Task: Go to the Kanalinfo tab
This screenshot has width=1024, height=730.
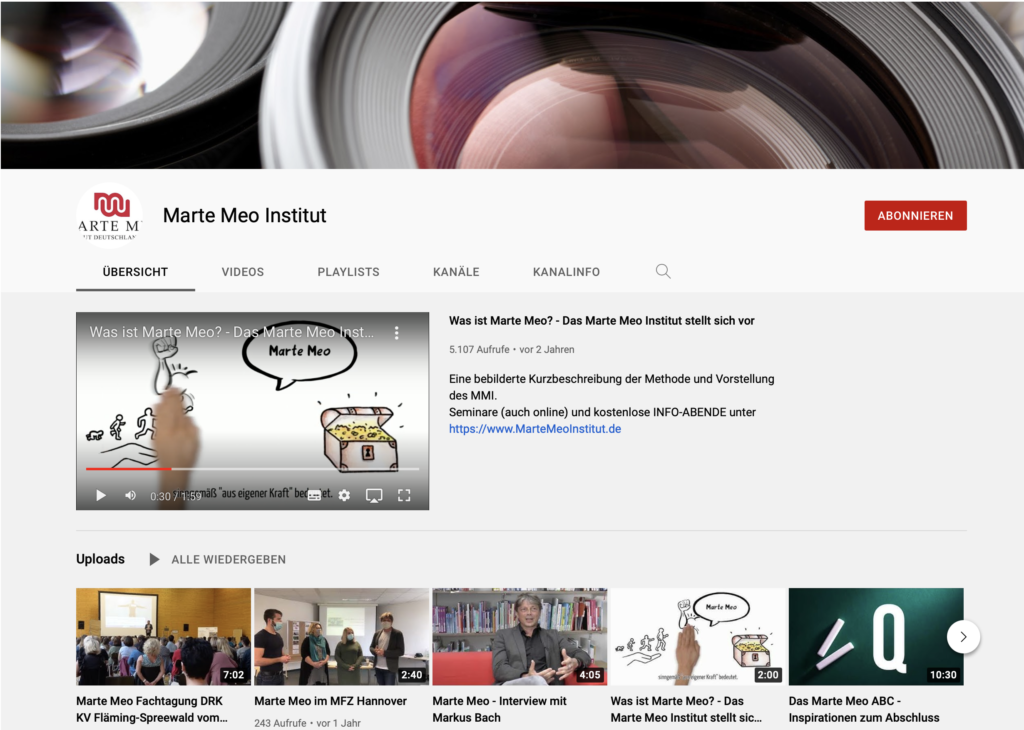Action: [x=566, y=272]
